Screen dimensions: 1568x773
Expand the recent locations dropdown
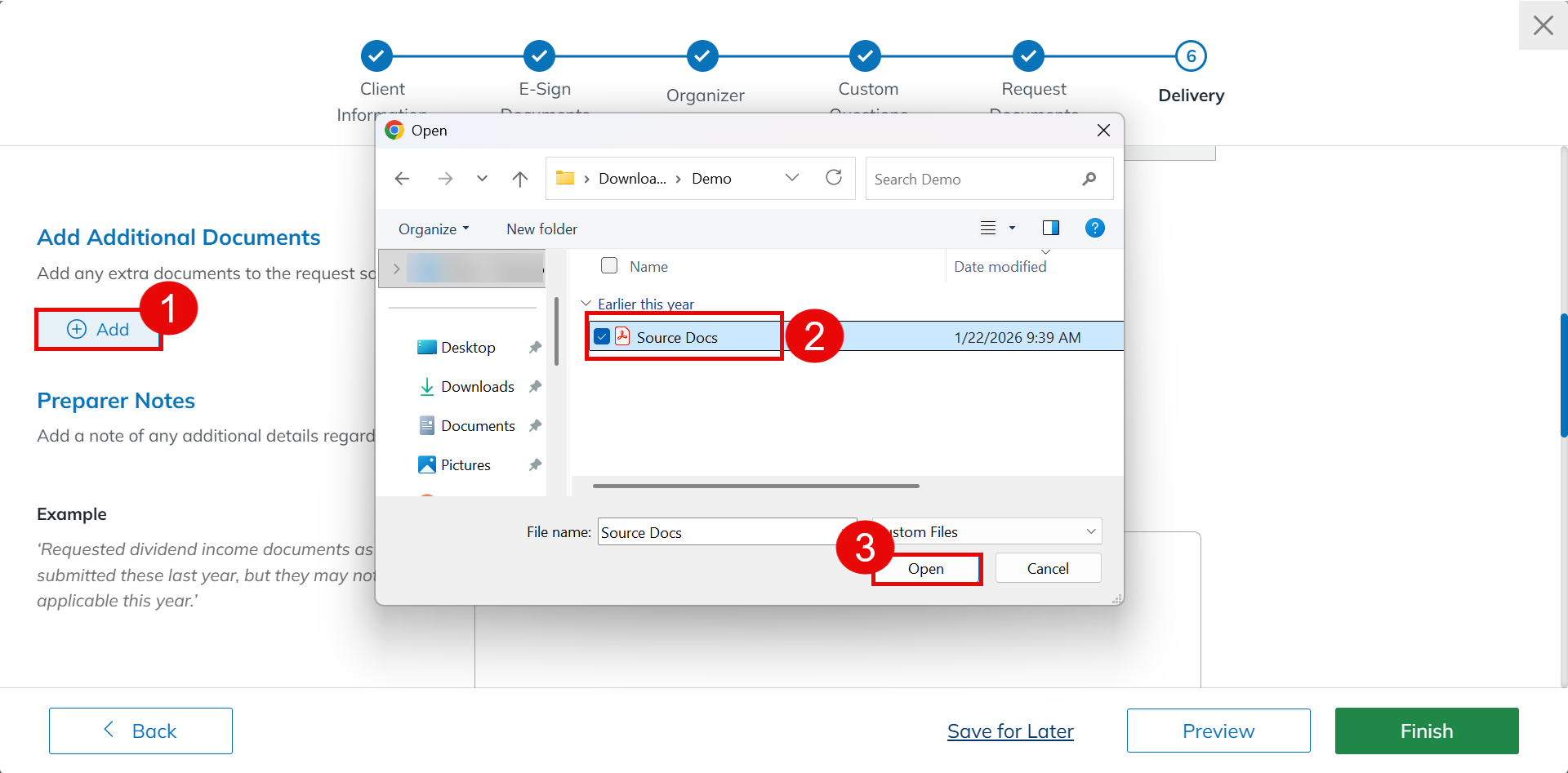[x=482, y=179]
